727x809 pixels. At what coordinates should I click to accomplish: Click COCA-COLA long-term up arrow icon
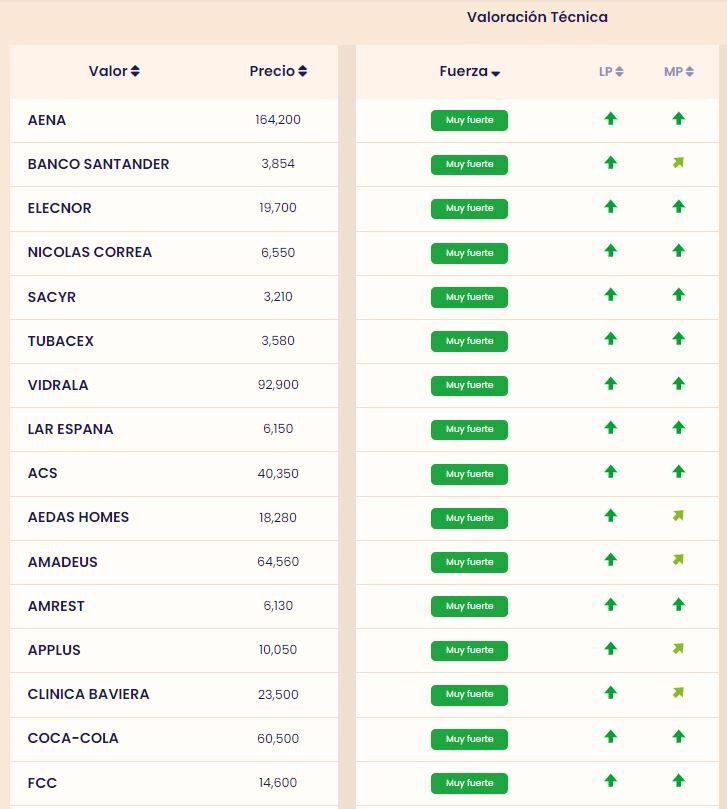610,737
